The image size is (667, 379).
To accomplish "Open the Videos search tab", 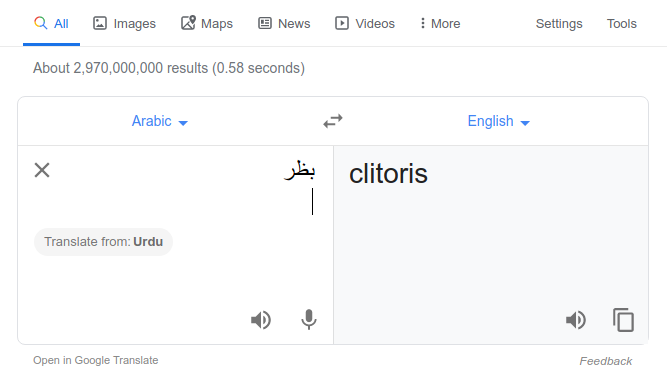I will 365,23.
